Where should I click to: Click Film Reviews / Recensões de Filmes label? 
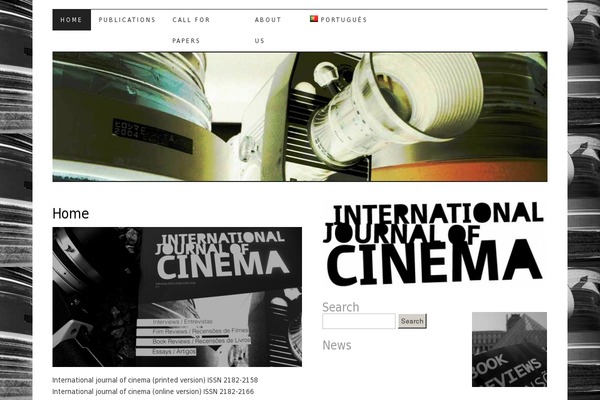[x=200, y=331]
